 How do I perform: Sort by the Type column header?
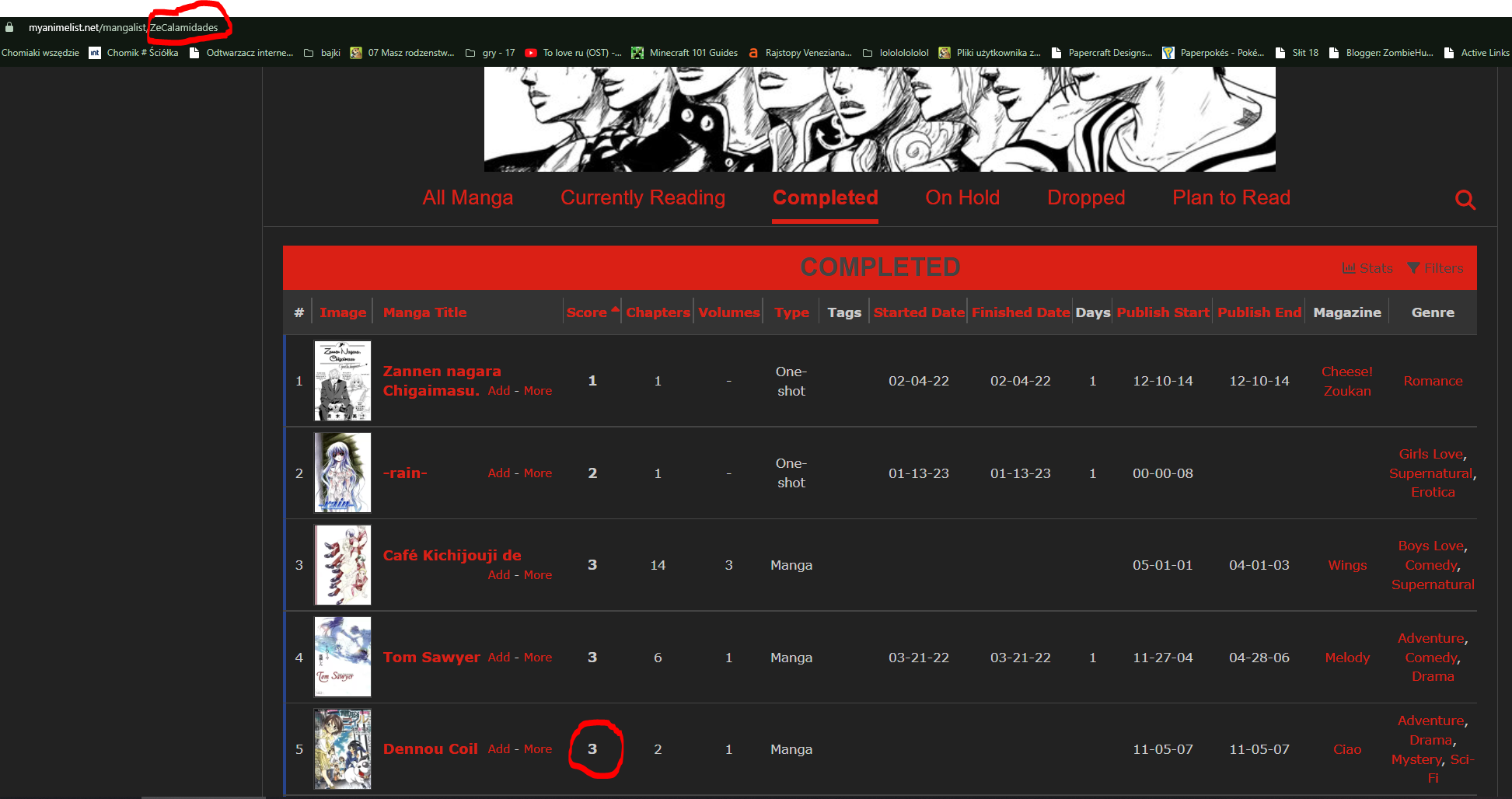click(791, 312)
